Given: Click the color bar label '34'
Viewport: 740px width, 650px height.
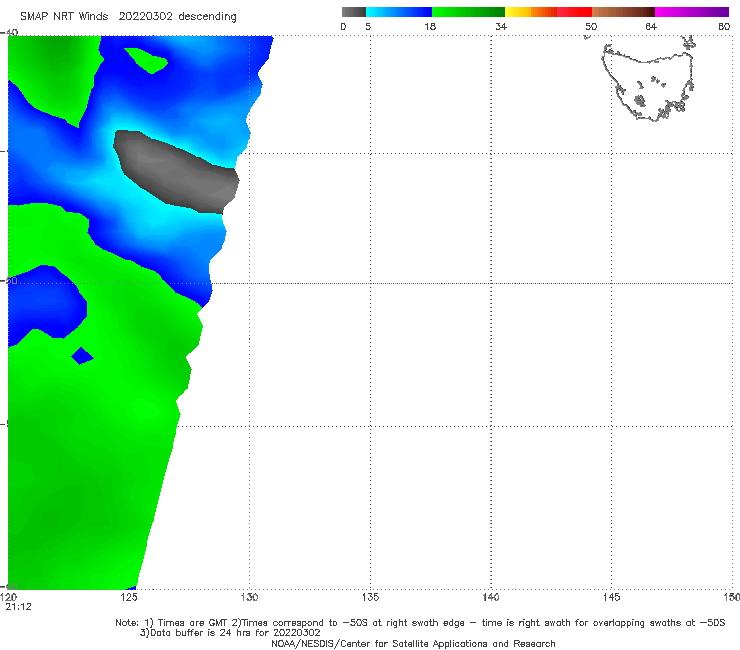Looking at the screenshot, I should point(501,27).
